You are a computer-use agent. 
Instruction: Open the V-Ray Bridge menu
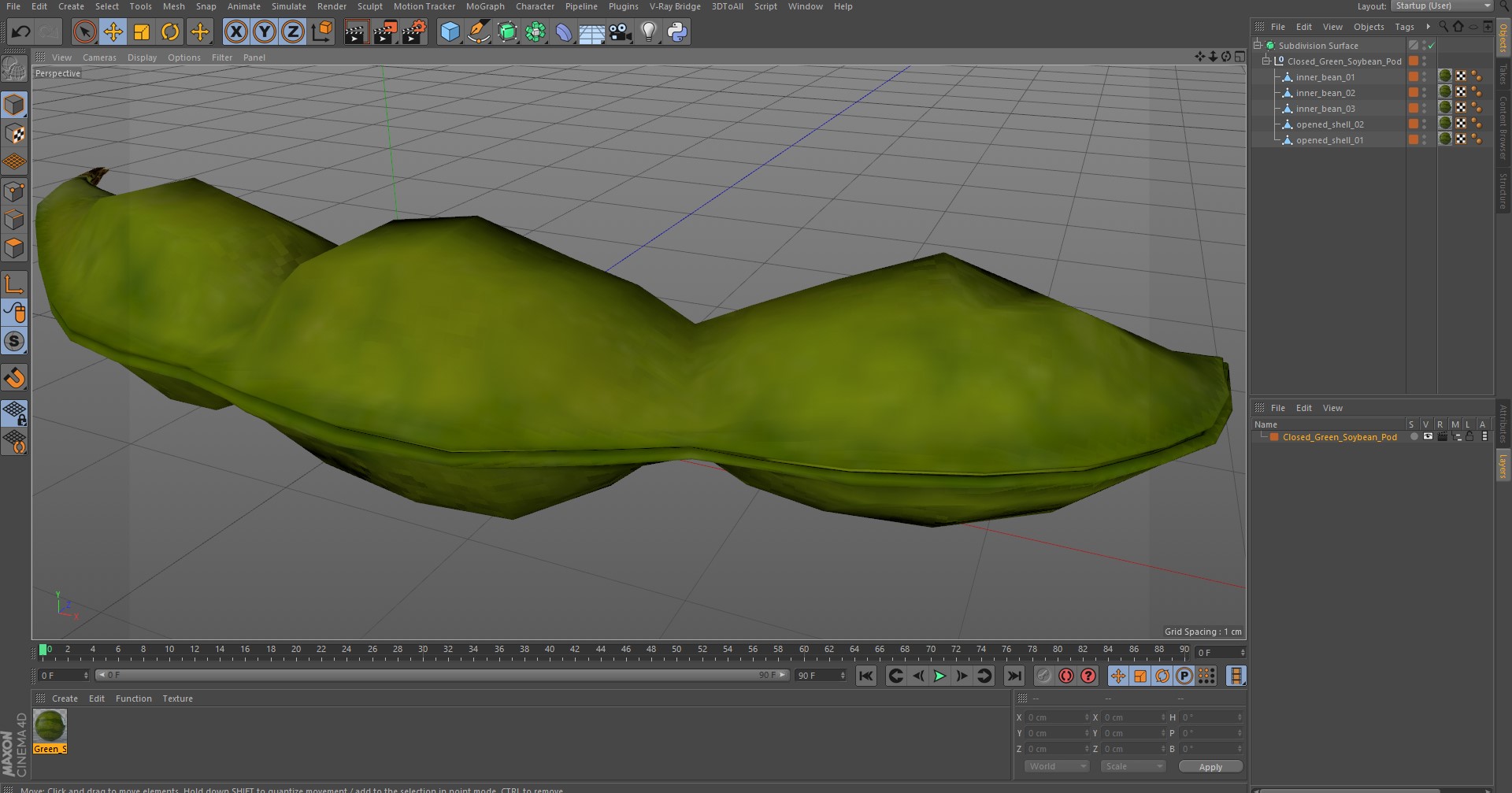[675, 6]
